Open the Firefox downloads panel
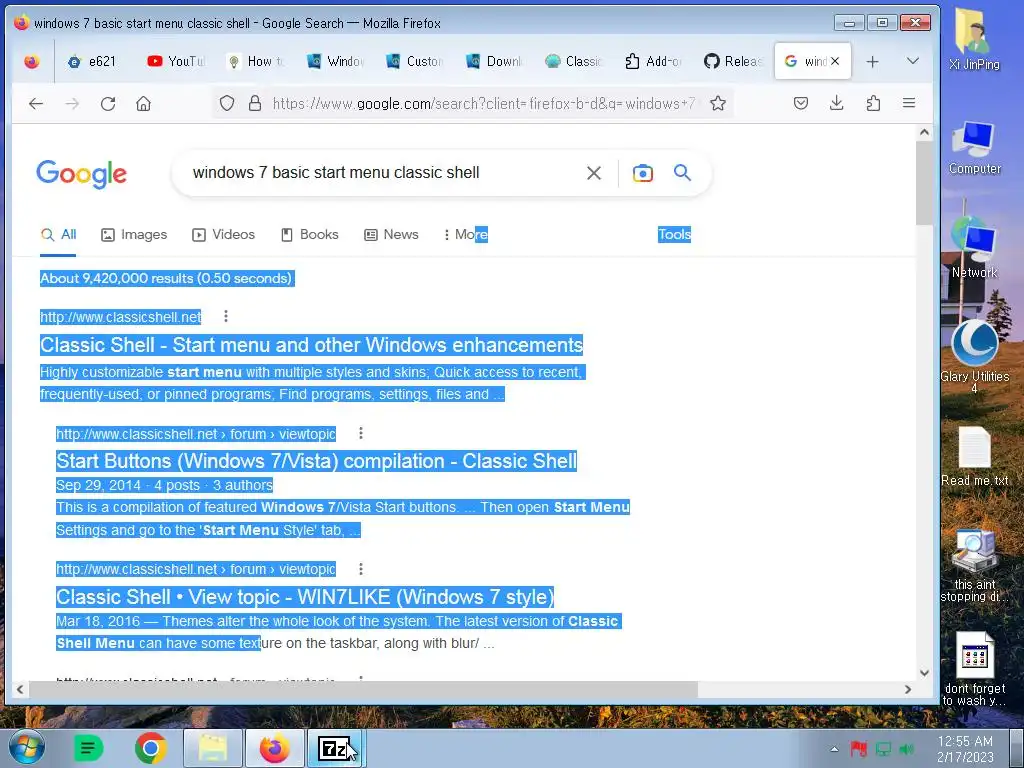This screenshot has height=768, width=1024. point(837,103)
